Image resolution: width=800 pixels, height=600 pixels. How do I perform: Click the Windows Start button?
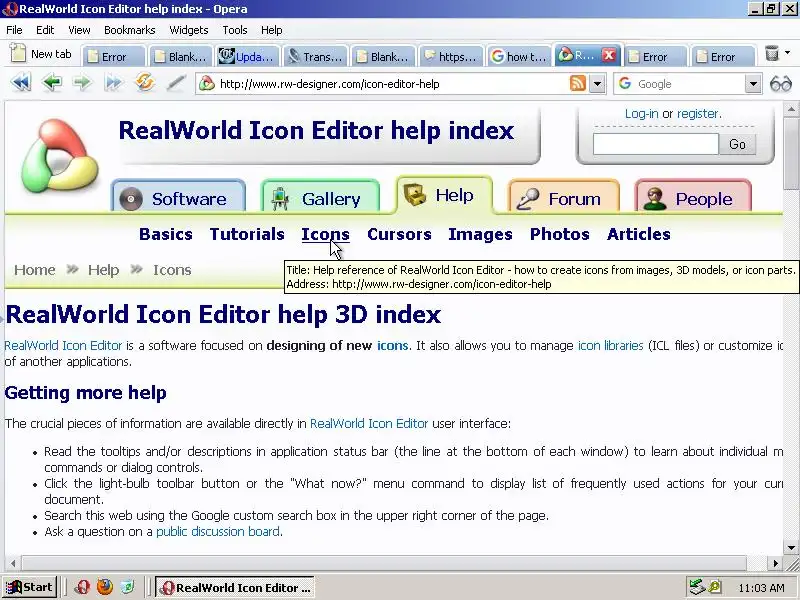30,587
